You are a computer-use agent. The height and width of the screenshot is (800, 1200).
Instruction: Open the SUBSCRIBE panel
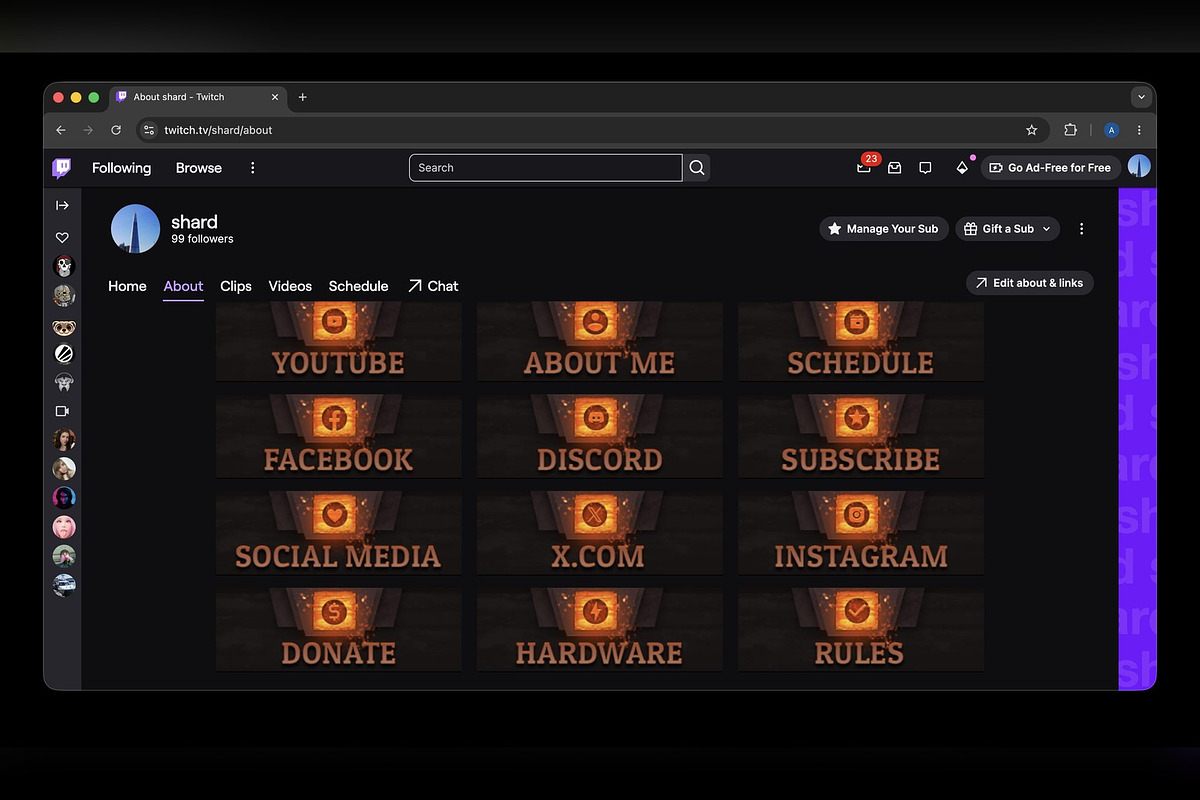click(861, 436)
